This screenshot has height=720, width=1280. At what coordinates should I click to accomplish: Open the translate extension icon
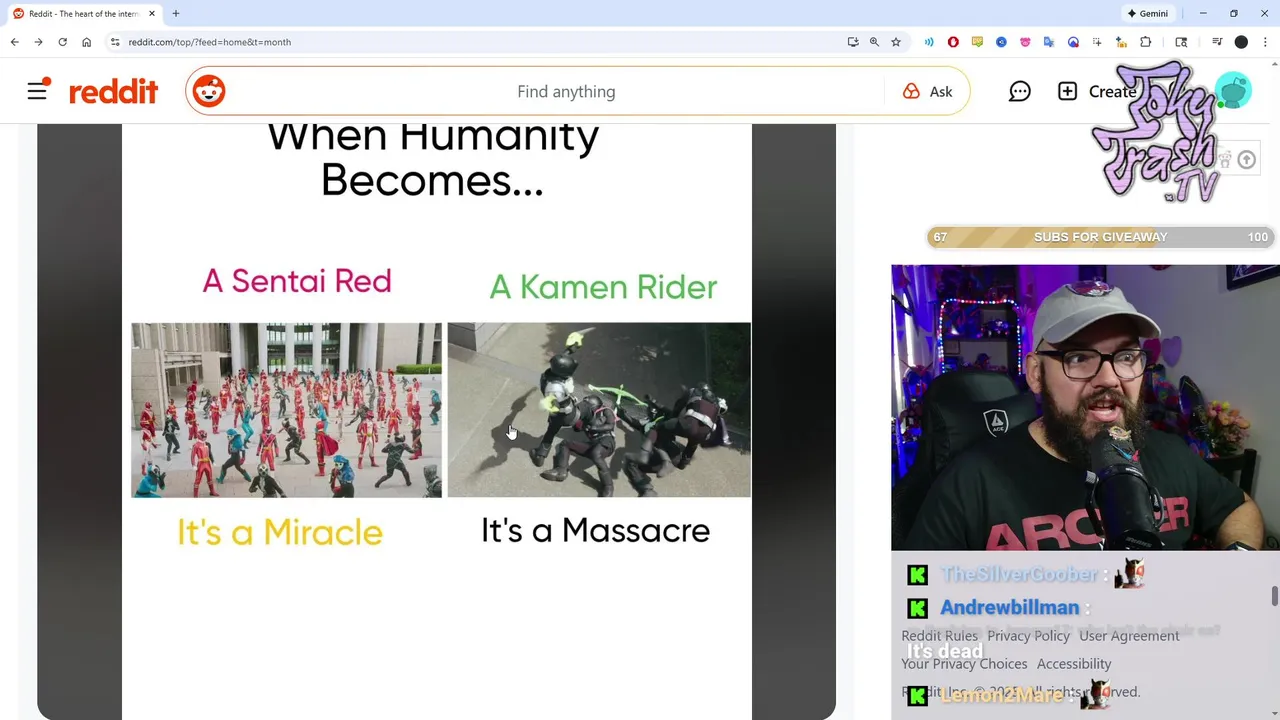pos(1049,42)
